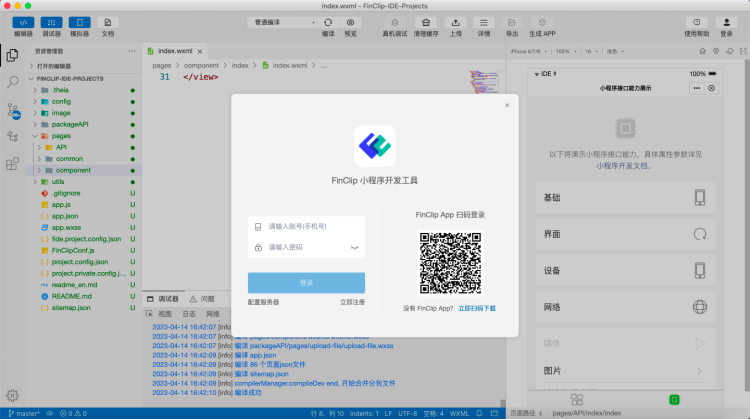Open the simulator 100% zoom dropdown

click(566, 51)
